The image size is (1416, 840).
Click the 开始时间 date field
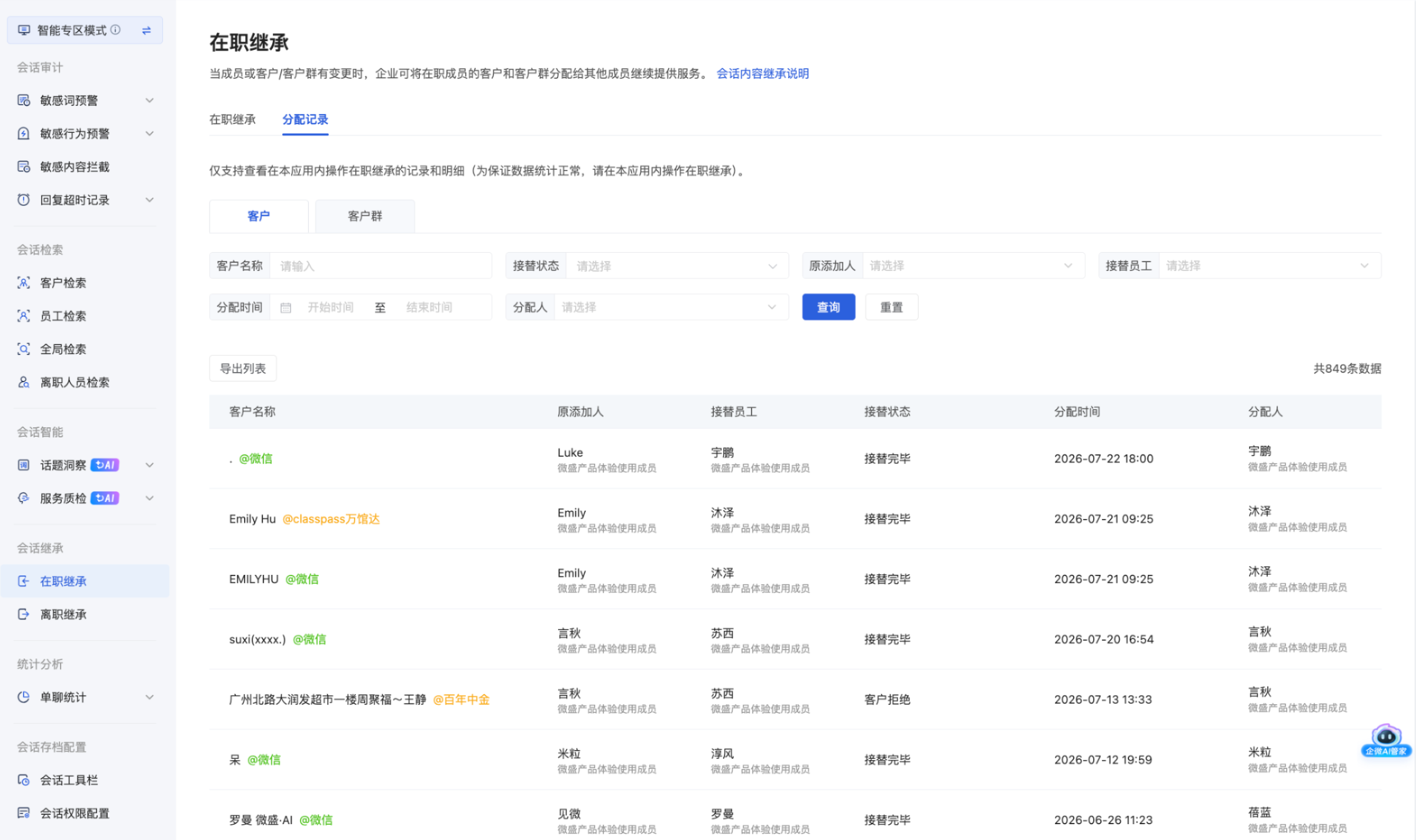[x=330, y=307]
